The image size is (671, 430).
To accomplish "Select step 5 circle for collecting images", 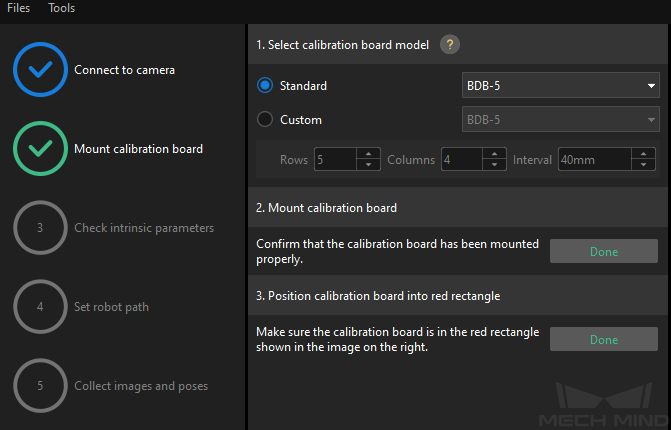I will (x=40, y=386).
